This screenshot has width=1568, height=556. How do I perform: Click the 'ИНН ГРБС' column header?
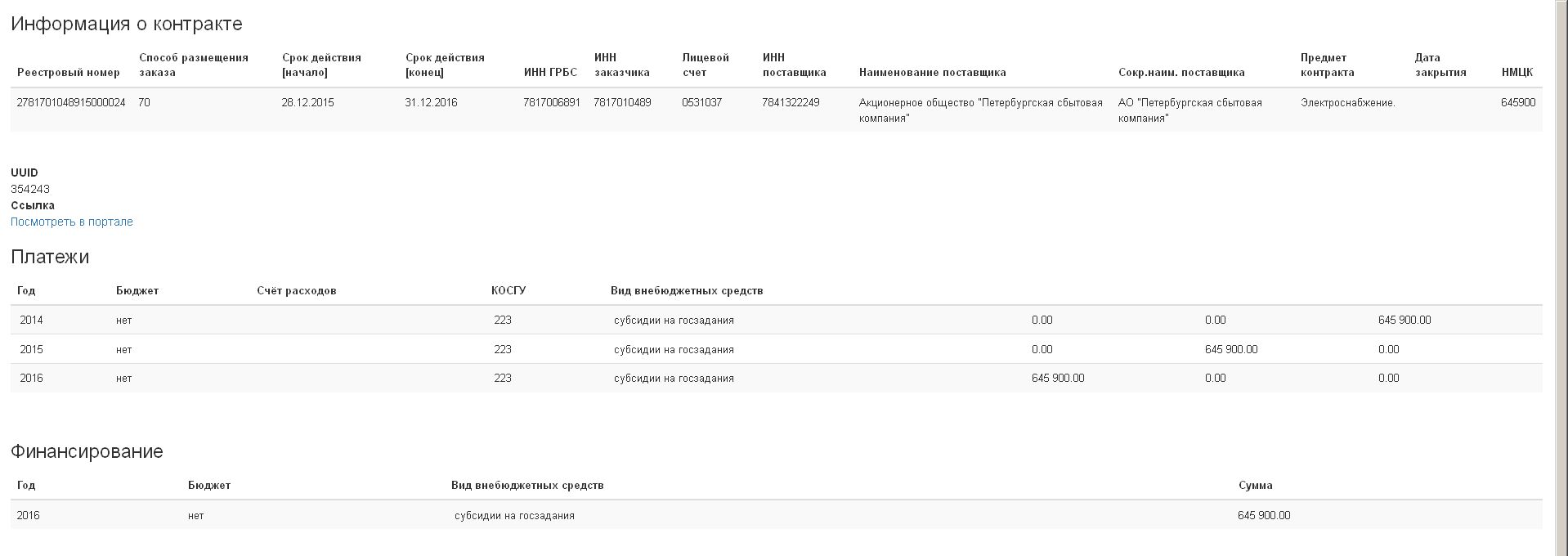(x=550, y=72)
